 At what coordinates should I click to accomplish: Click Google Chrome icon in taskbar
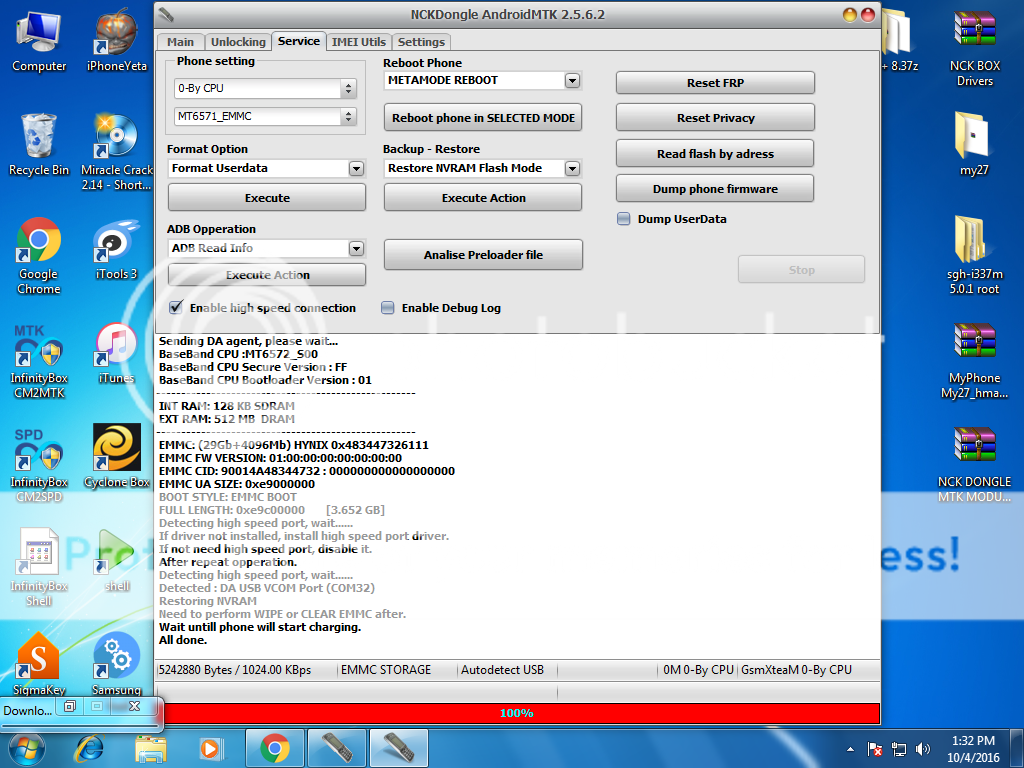[275, 748]
